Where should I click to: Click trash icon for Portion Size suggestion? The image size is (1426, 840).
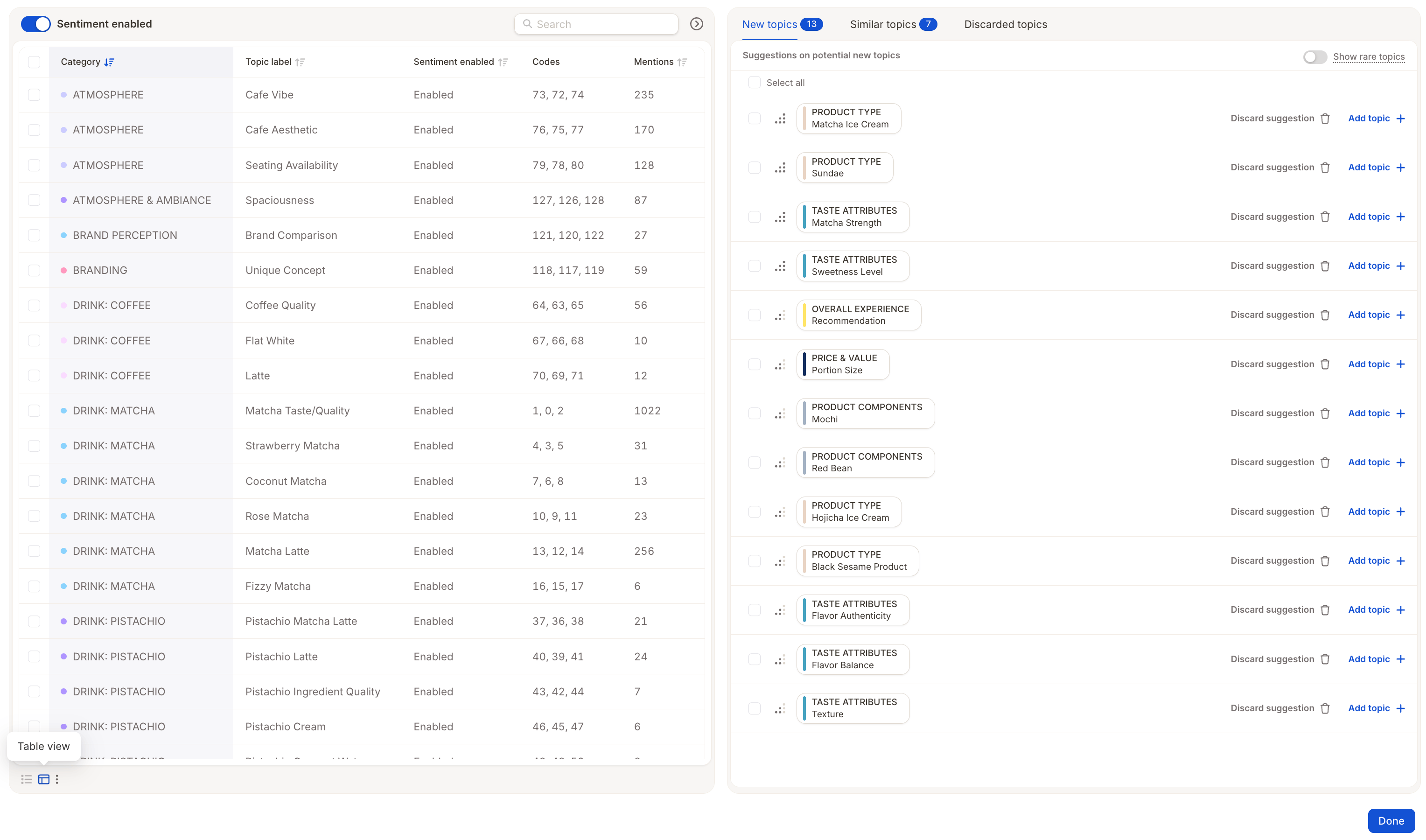[x=1325, y=364]
